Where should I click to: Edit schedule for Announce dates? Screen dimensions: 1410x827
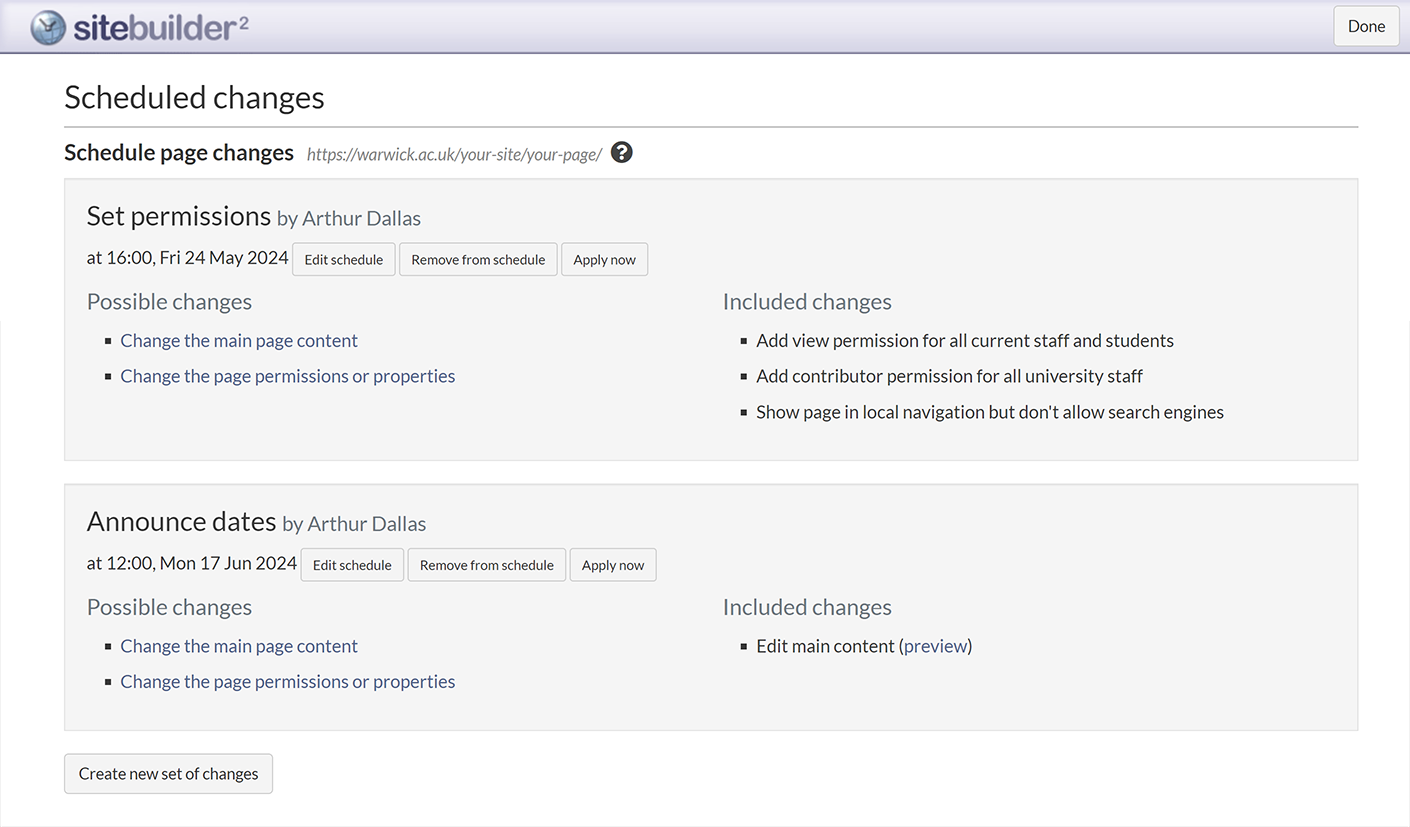coord(352,565)
